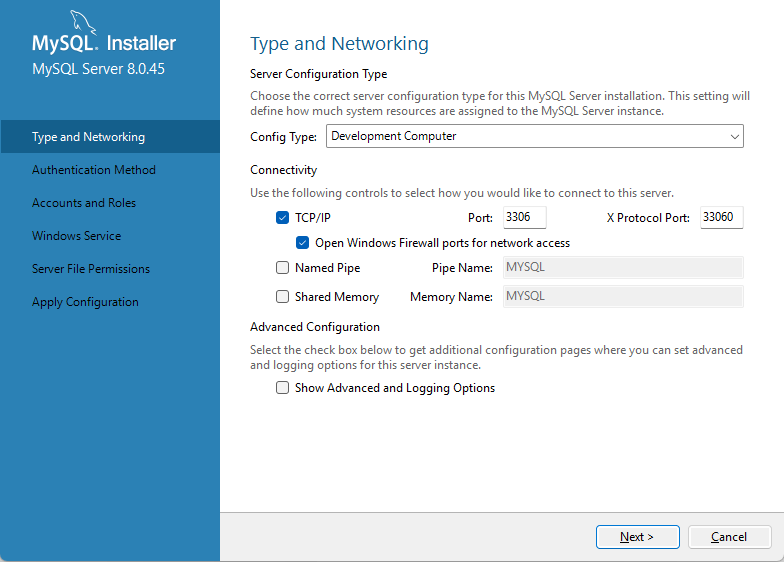Click the Port: label
The width and height of the screenshot is (784, 562).
click(x=480, y=218)
